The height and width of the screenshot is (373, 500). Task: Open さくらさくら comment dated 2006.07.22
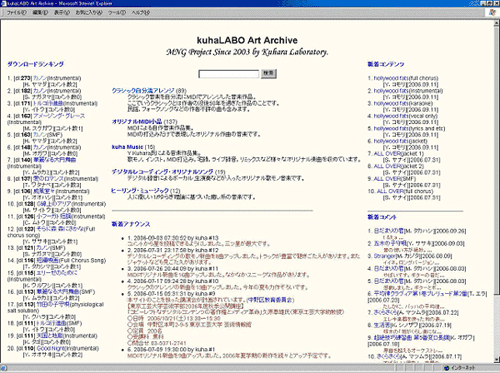coord(385,313)
